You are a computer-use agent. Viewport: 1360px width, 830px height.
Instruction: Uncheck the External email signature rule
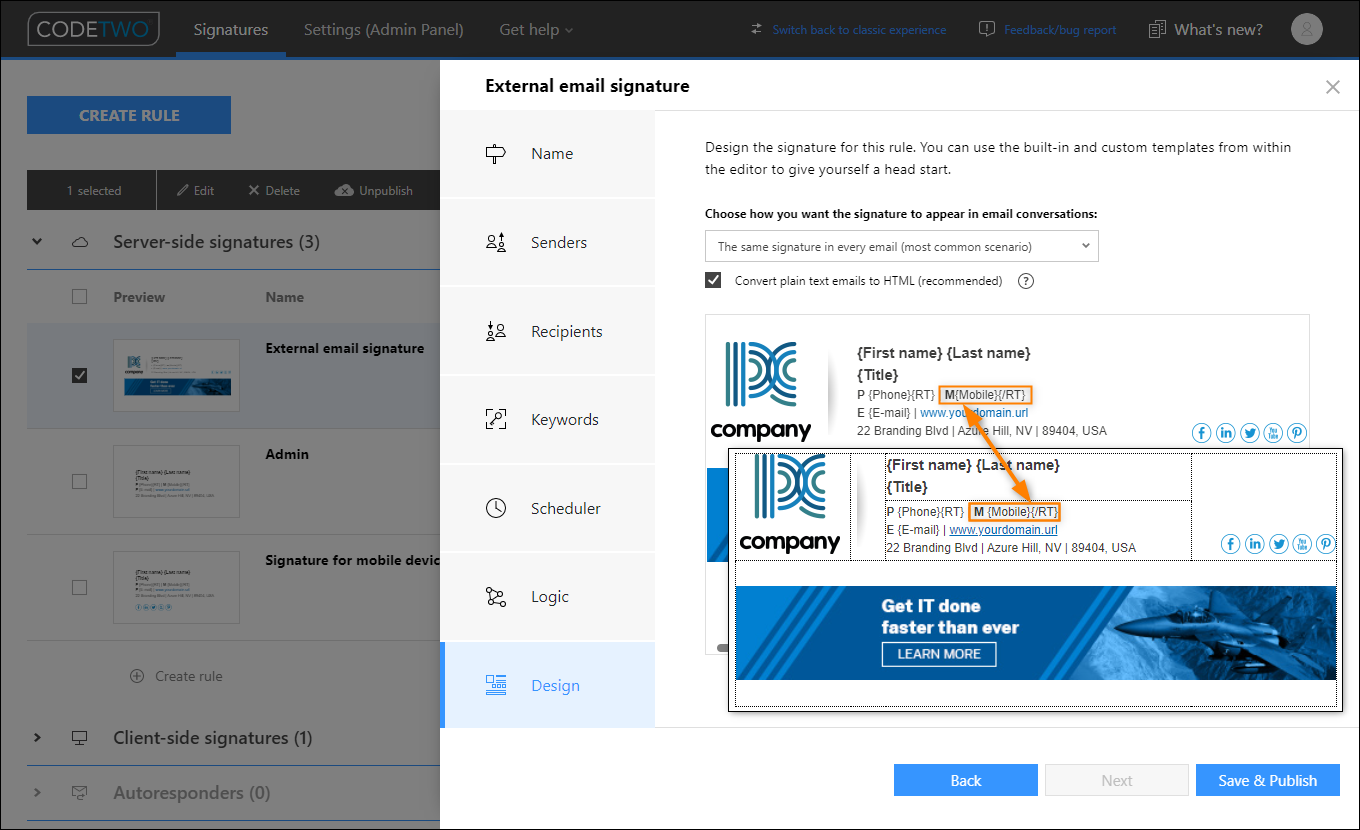[79, 375]
